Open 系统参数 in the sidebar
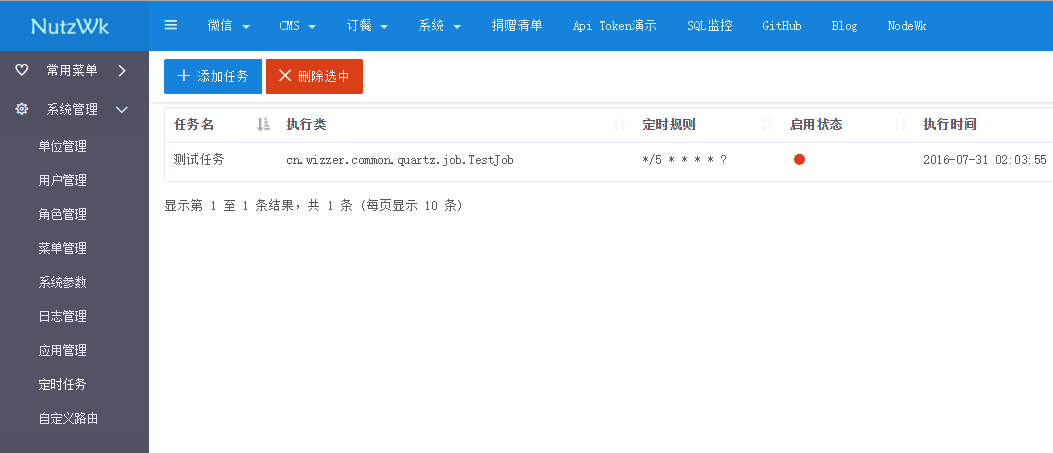 coord(62,283)
